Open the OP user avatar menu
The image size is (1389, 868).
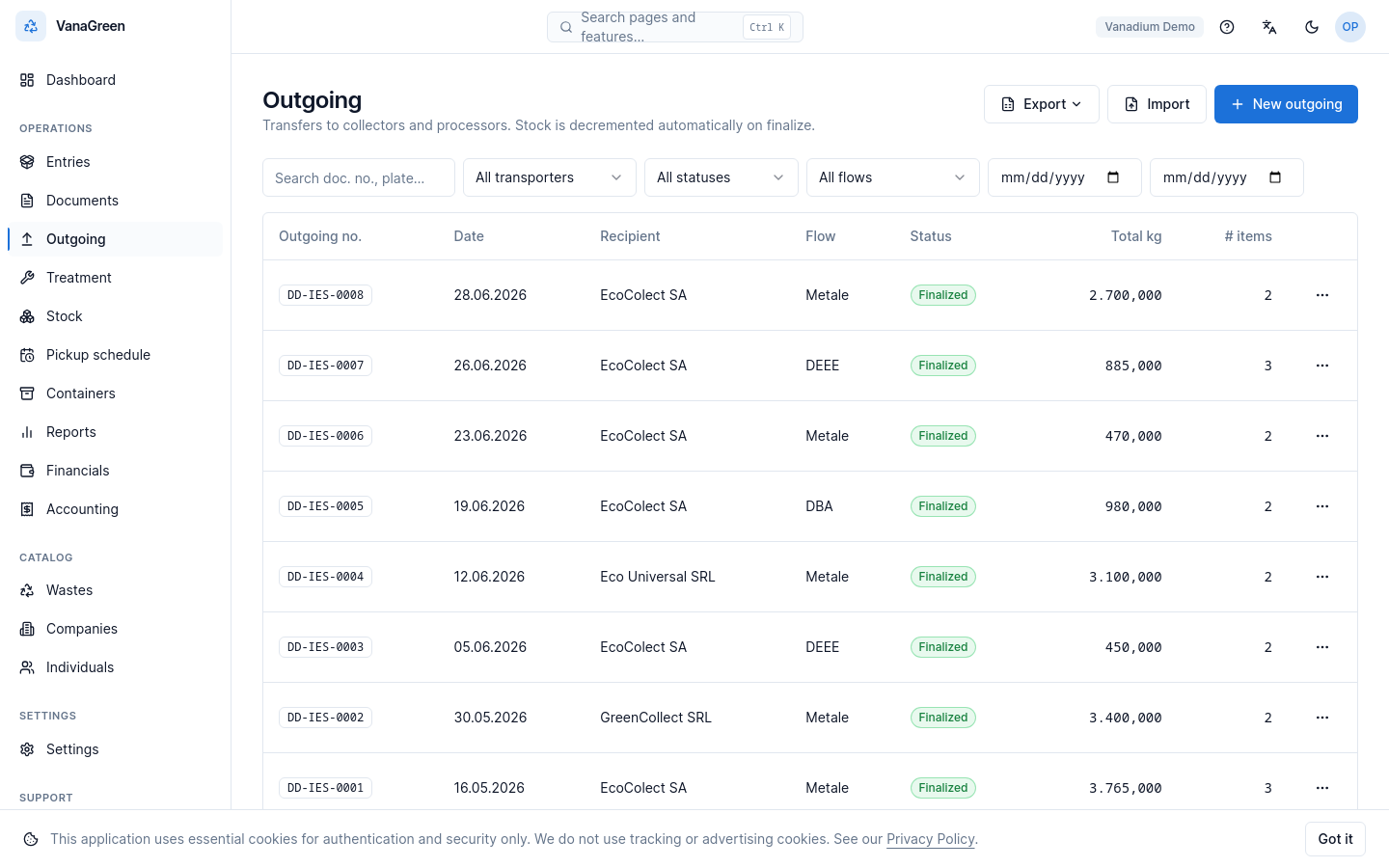1350,27
